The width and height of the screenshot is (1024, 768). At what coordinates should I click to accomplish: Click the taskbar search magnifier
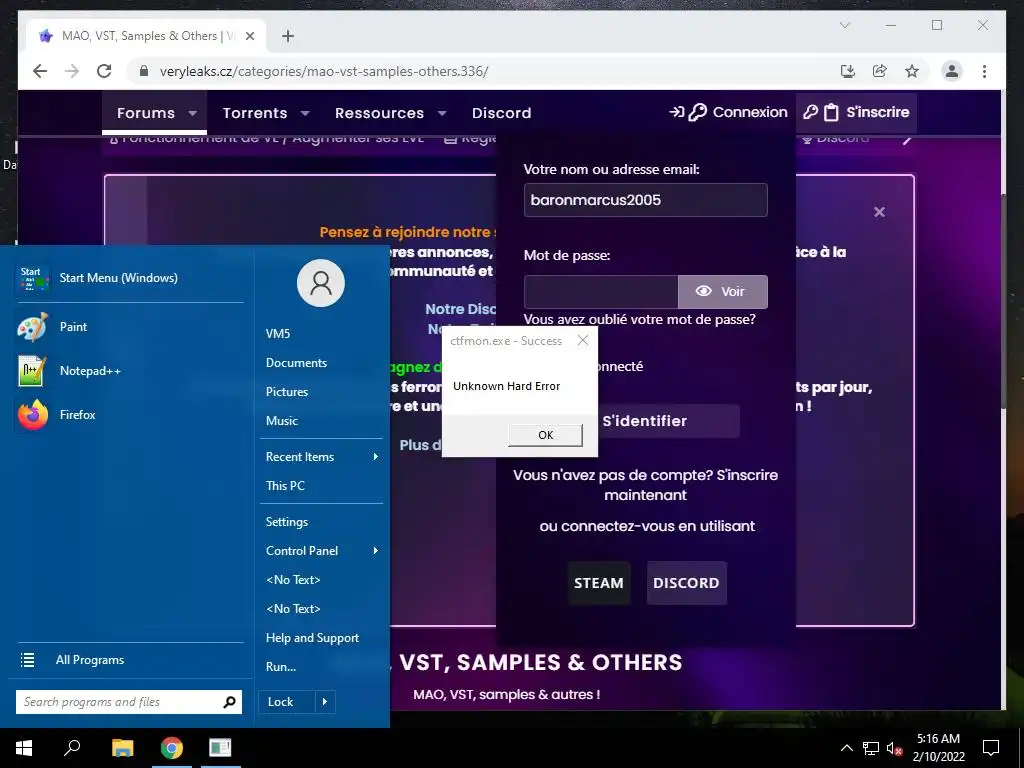[x=72, y=748]
